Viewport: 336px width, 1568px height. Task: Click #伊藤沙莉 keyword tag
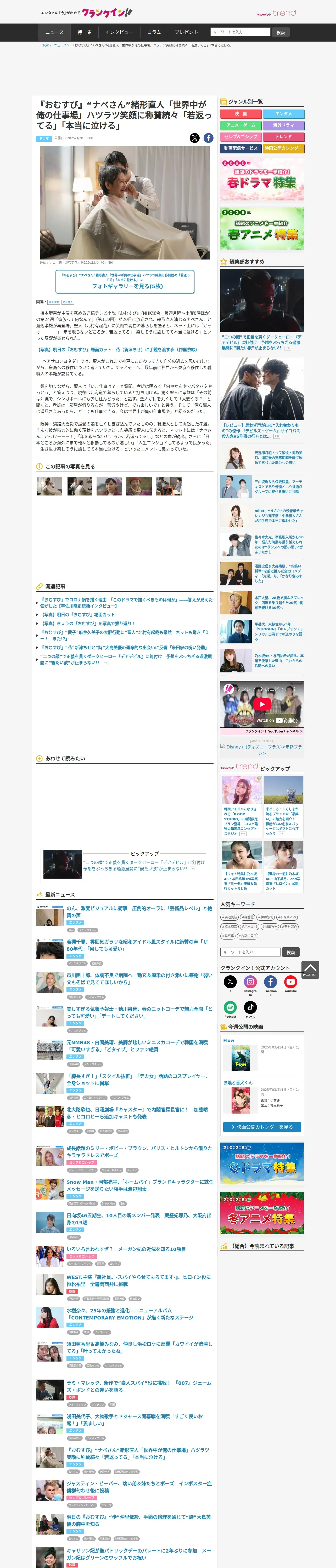266,917
